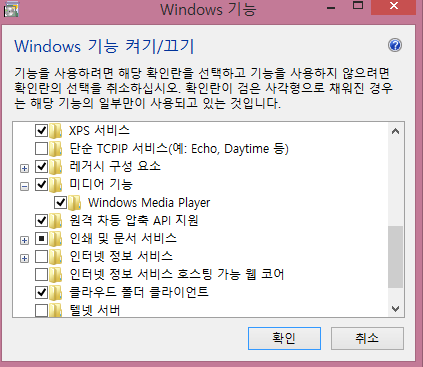Click the feature list scrollbar thumb

coord(395,257)
